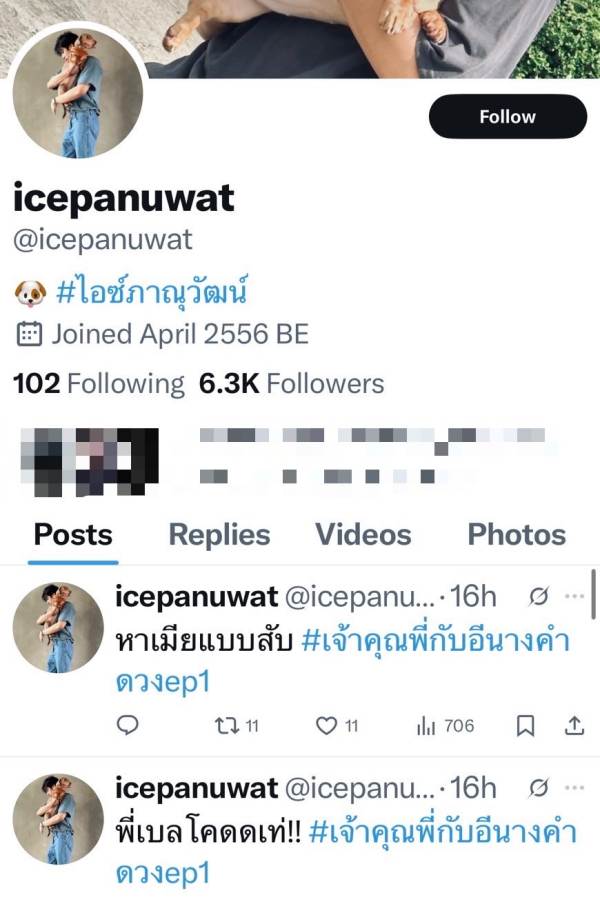Viewport: 600px width, 904px height.
Task: Show the Photos tab
Action: click(516, 535)
